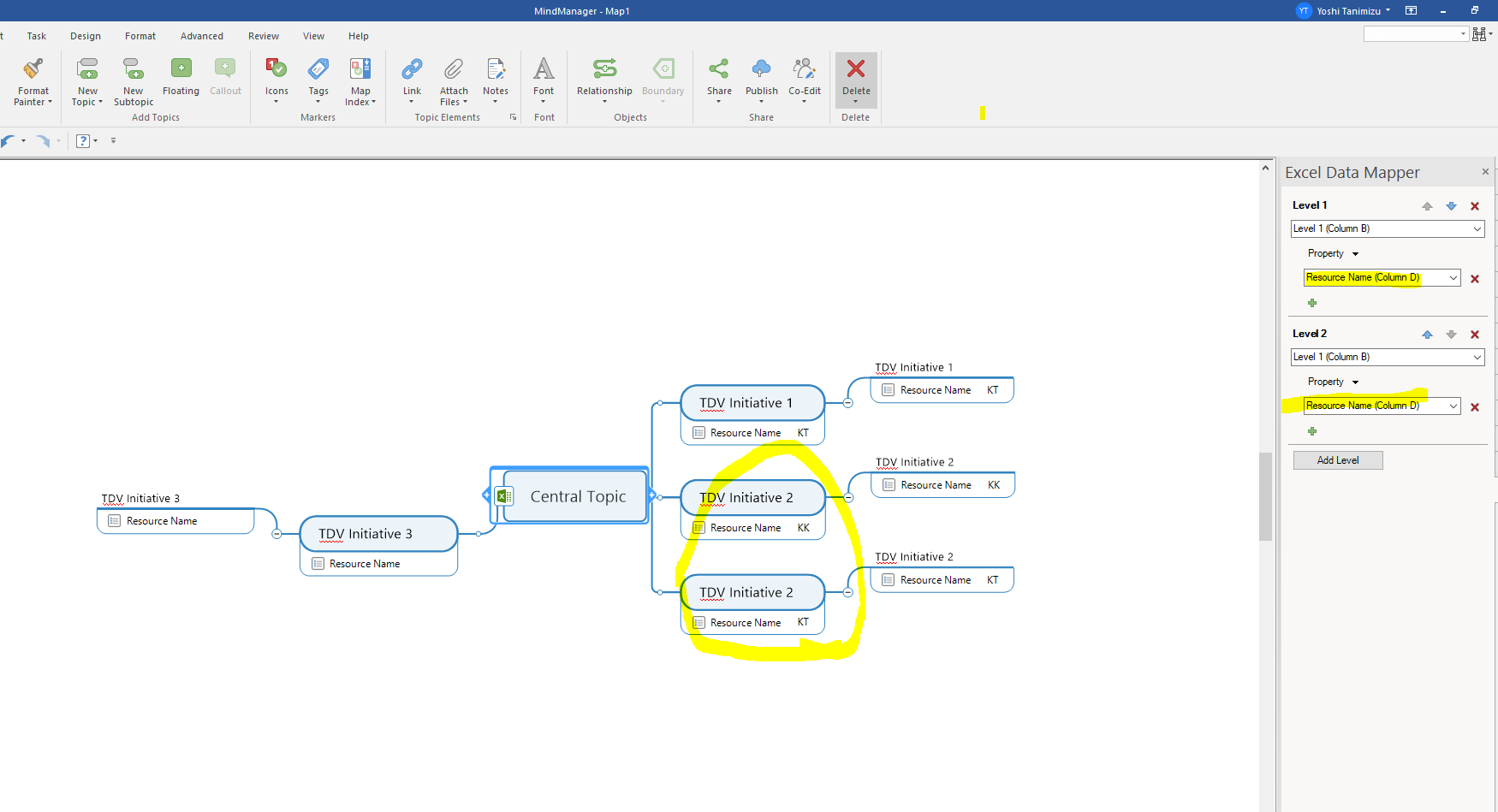Viewport: 1498px width, 812px height.
Task: Expand the Level 1 Property menu arrow
Action: (x=1355, y=254)
